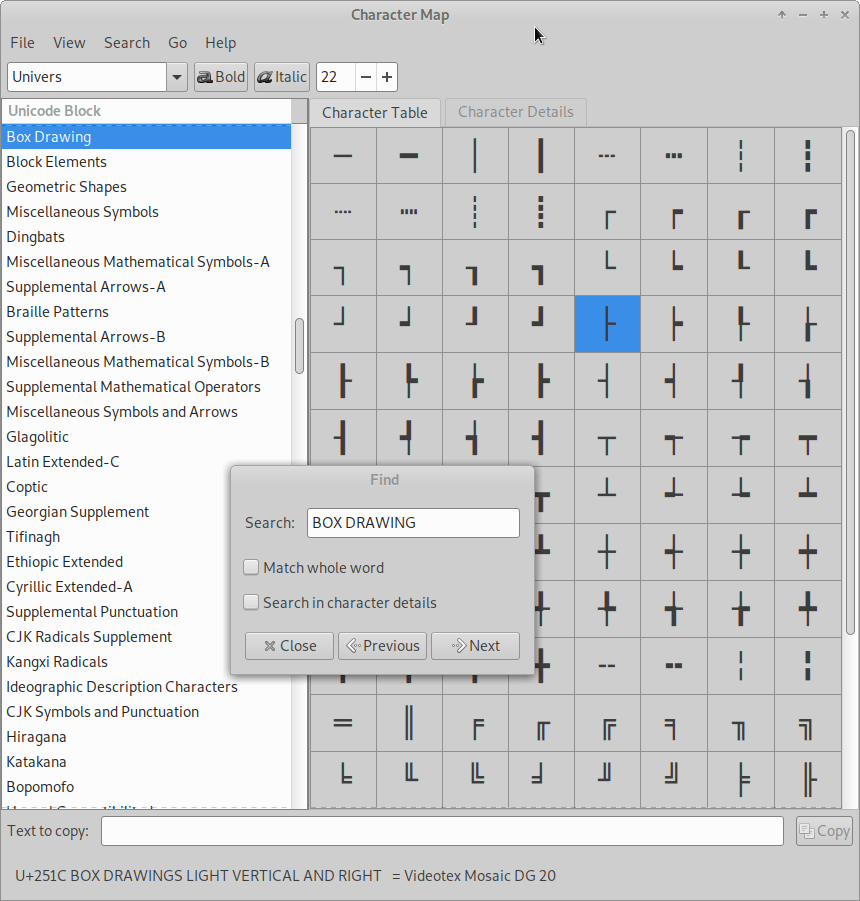The image size is (860, 901).
Task: Open the Go menu
Action: 178,43
